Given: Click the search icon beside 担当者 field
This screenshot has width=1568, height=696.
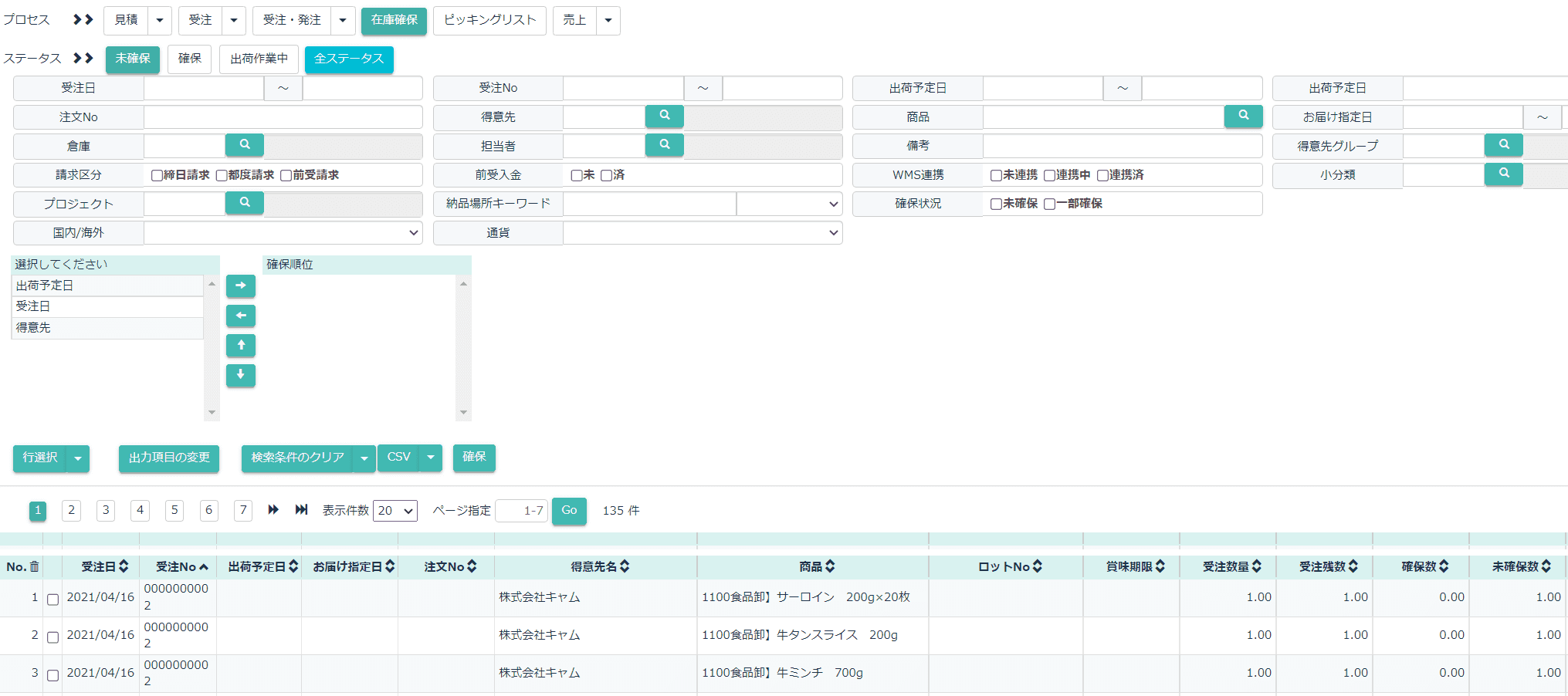Looking at the screenshot, I should tap(664, 145).
